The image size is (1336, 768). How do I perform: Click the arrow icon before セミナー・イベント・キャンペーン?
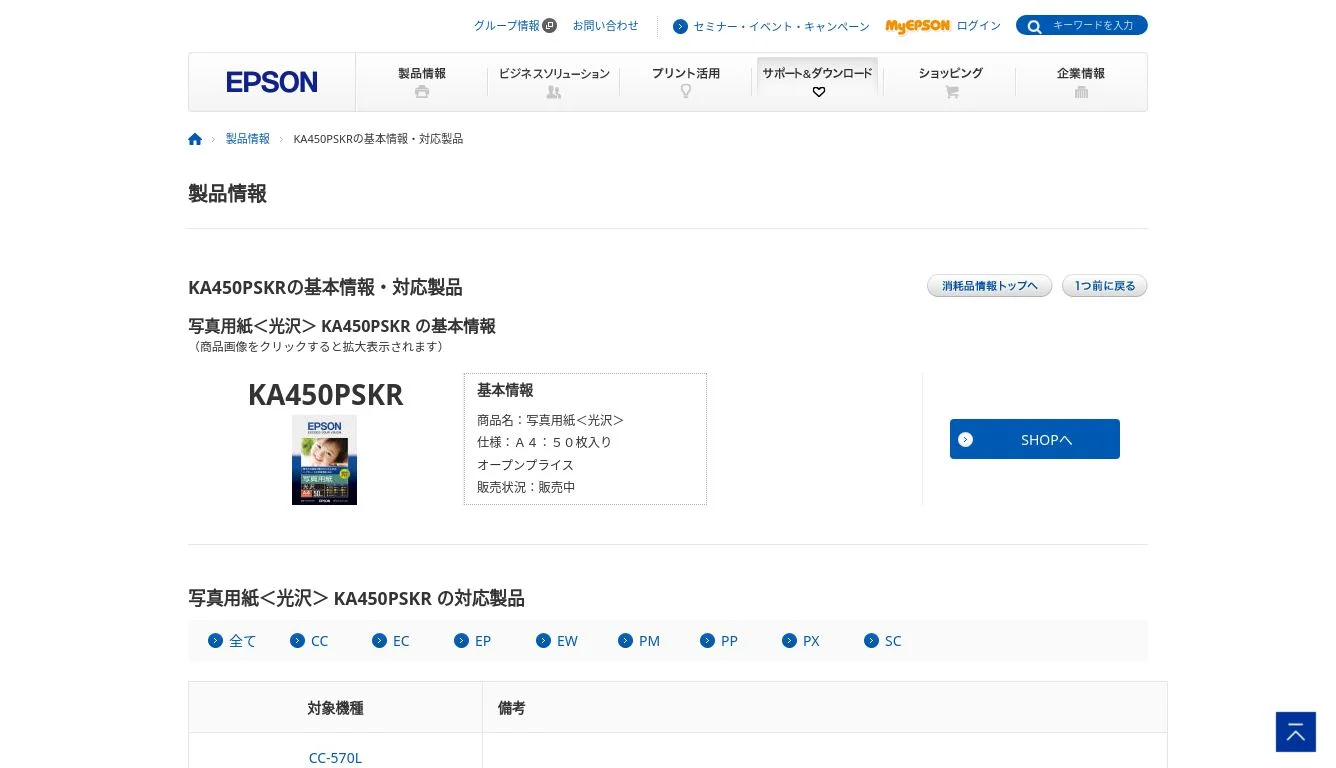pos(680,27)
